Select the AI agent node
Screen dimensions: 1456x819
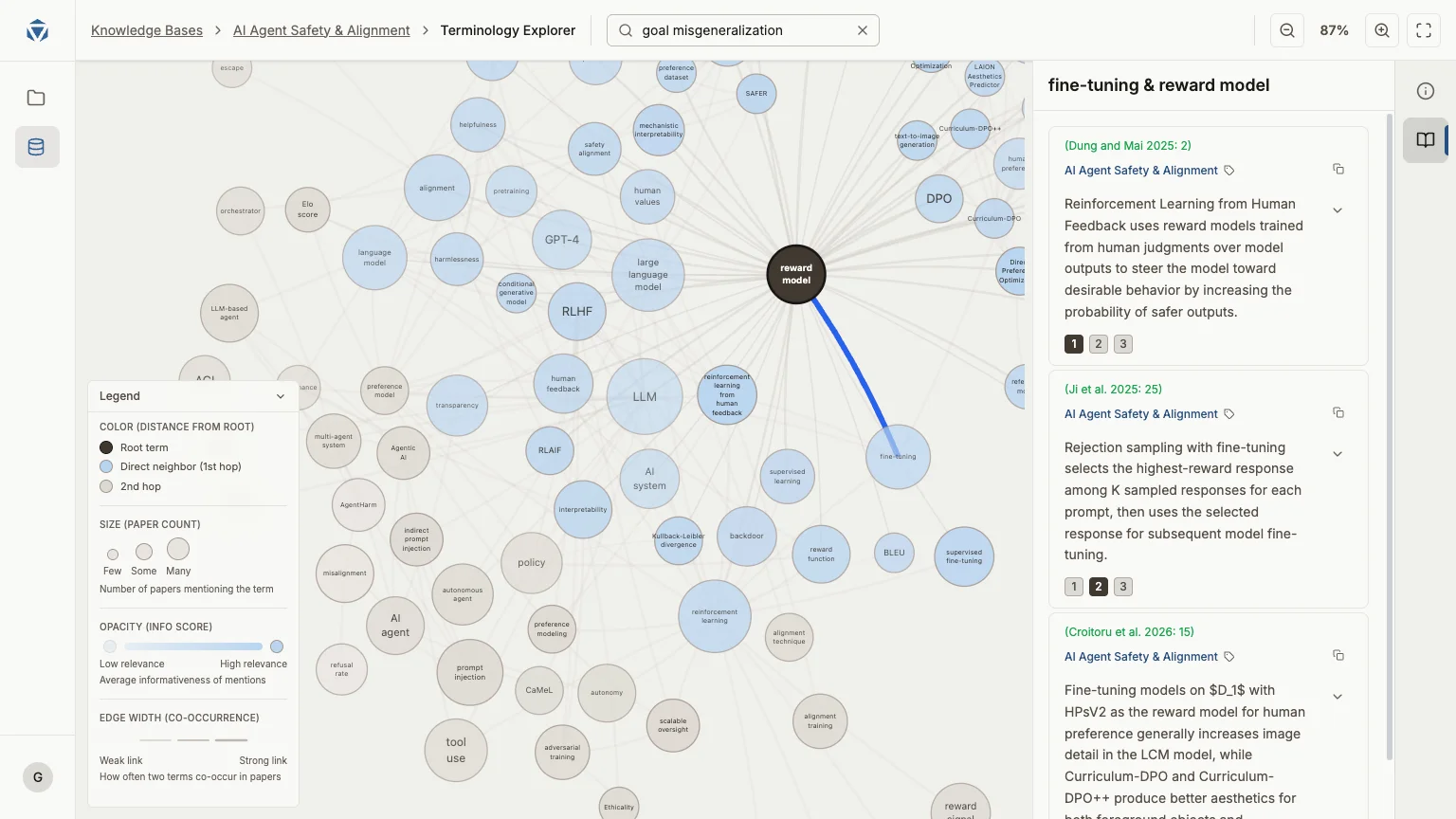coord(395,626)
